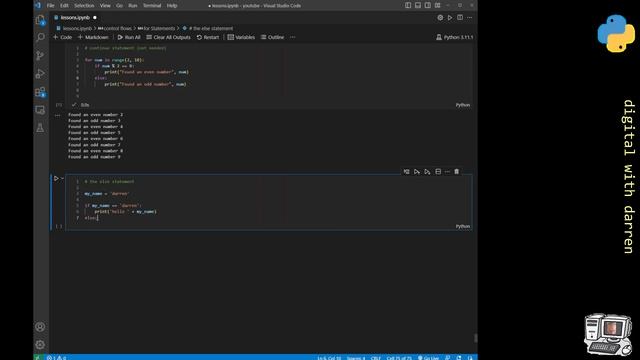Open output actions ellipsis beside first cell output

coord(58,116)
